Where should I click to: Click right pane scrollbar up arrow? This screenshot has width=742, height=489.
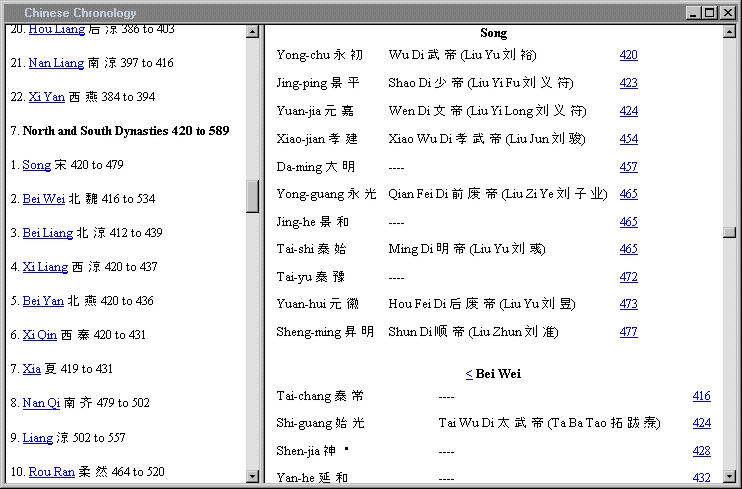coord(729,32)
